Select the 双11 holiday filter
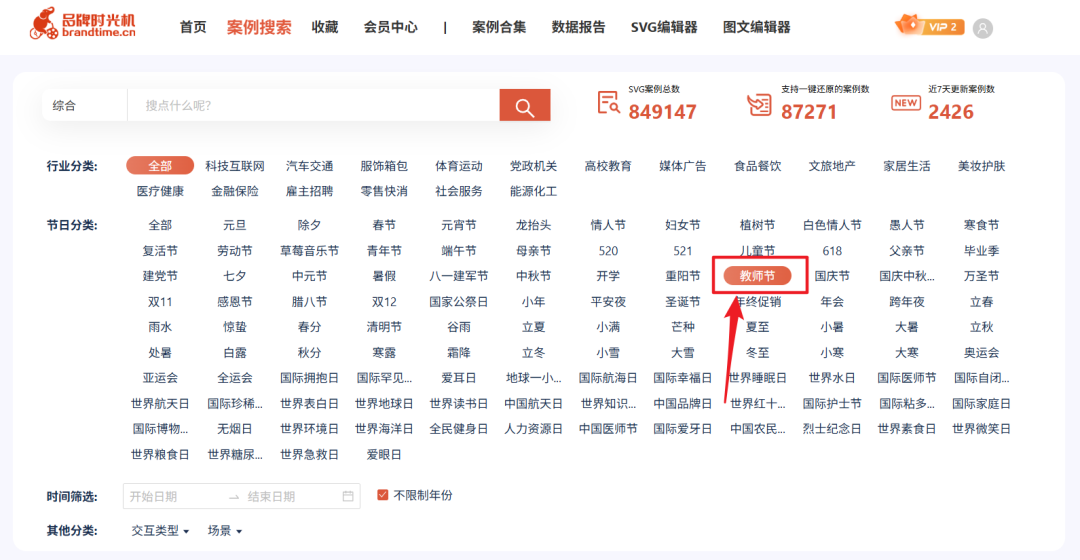The image size is (1080, 560). (160, 302)
